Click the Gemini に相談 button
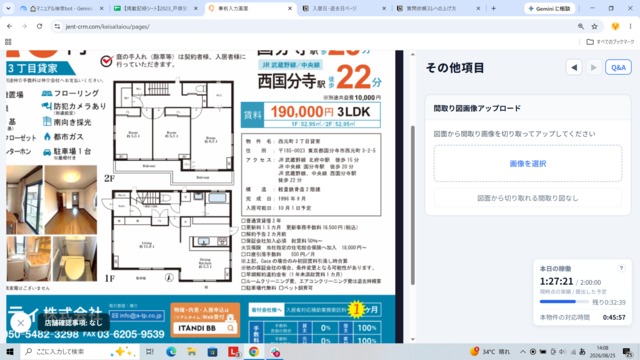 [549, 8]
